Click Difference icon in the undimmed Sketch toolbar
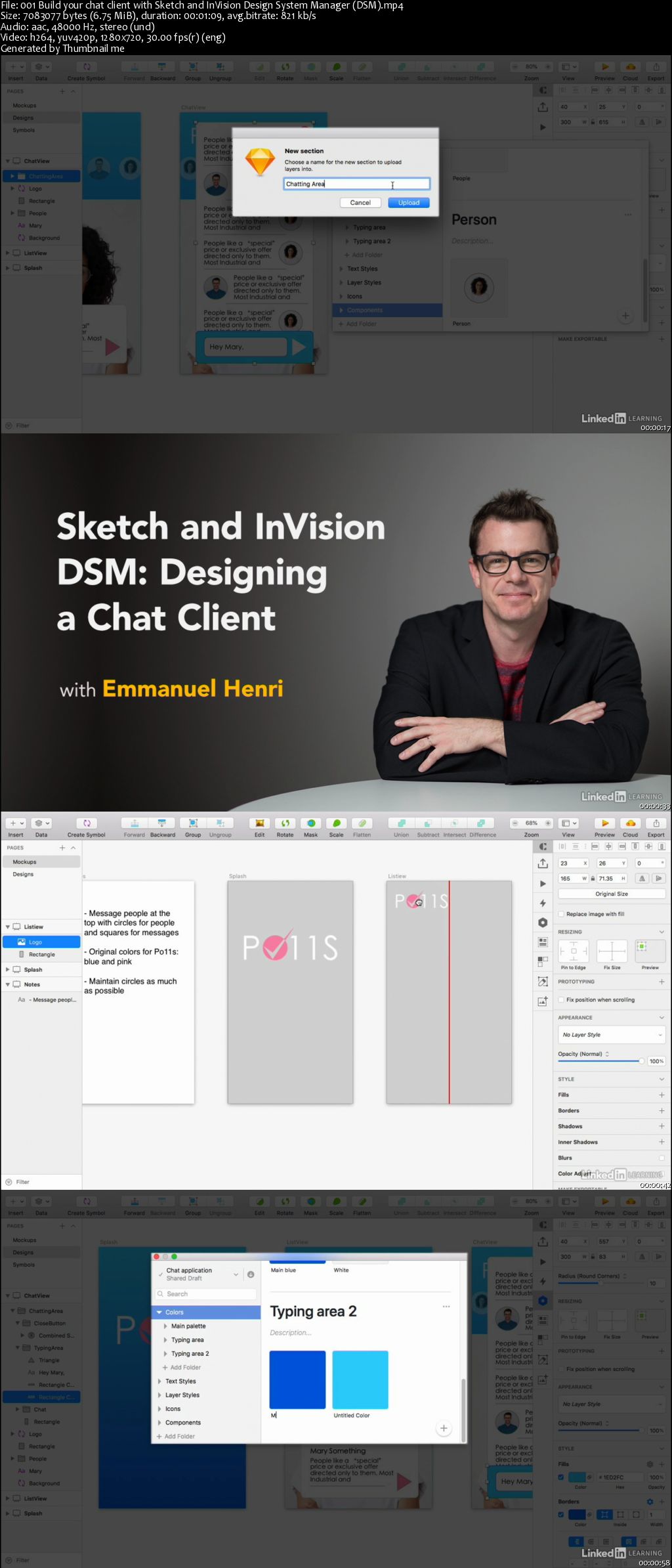Viewport: 672px width, 1568px height. (x=481, y=823)
